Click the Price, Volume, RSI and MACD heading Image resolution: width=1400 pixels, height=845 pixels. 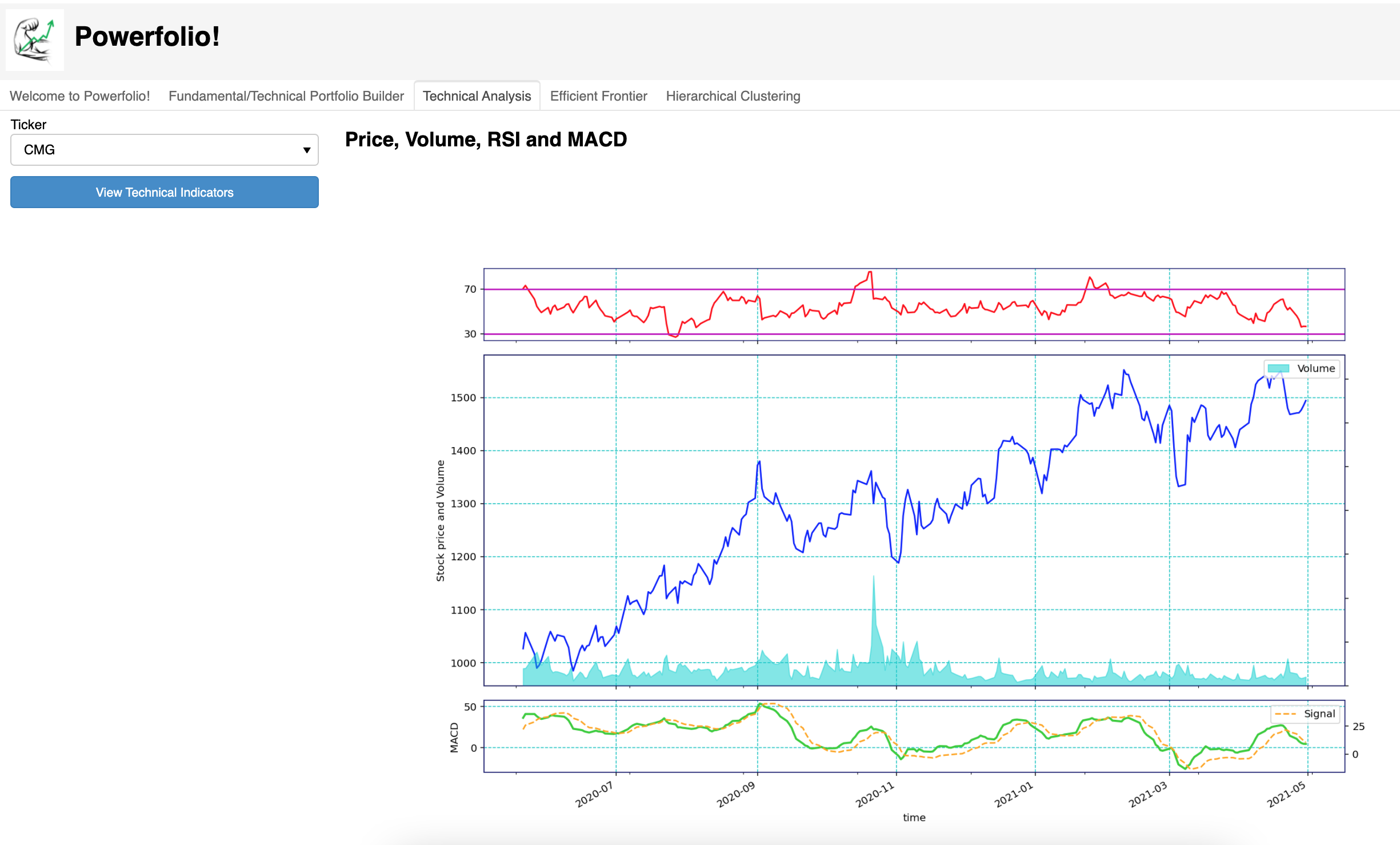486,139
